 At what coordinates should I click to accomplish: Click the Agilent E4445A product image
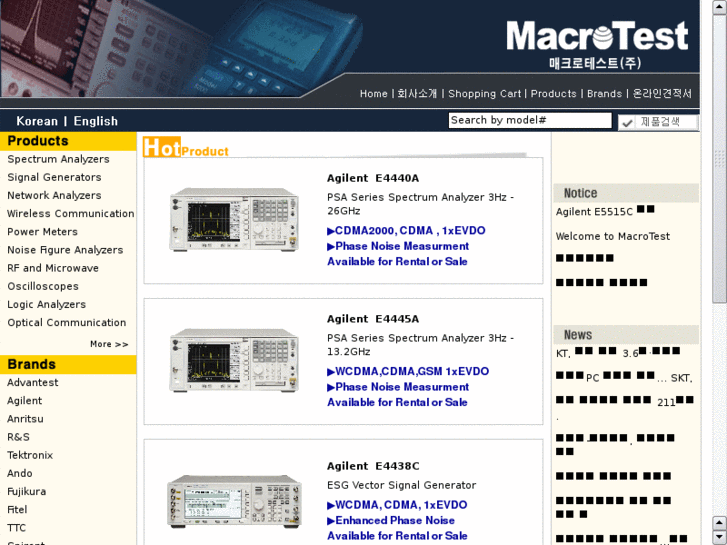(x=234, y=360)
